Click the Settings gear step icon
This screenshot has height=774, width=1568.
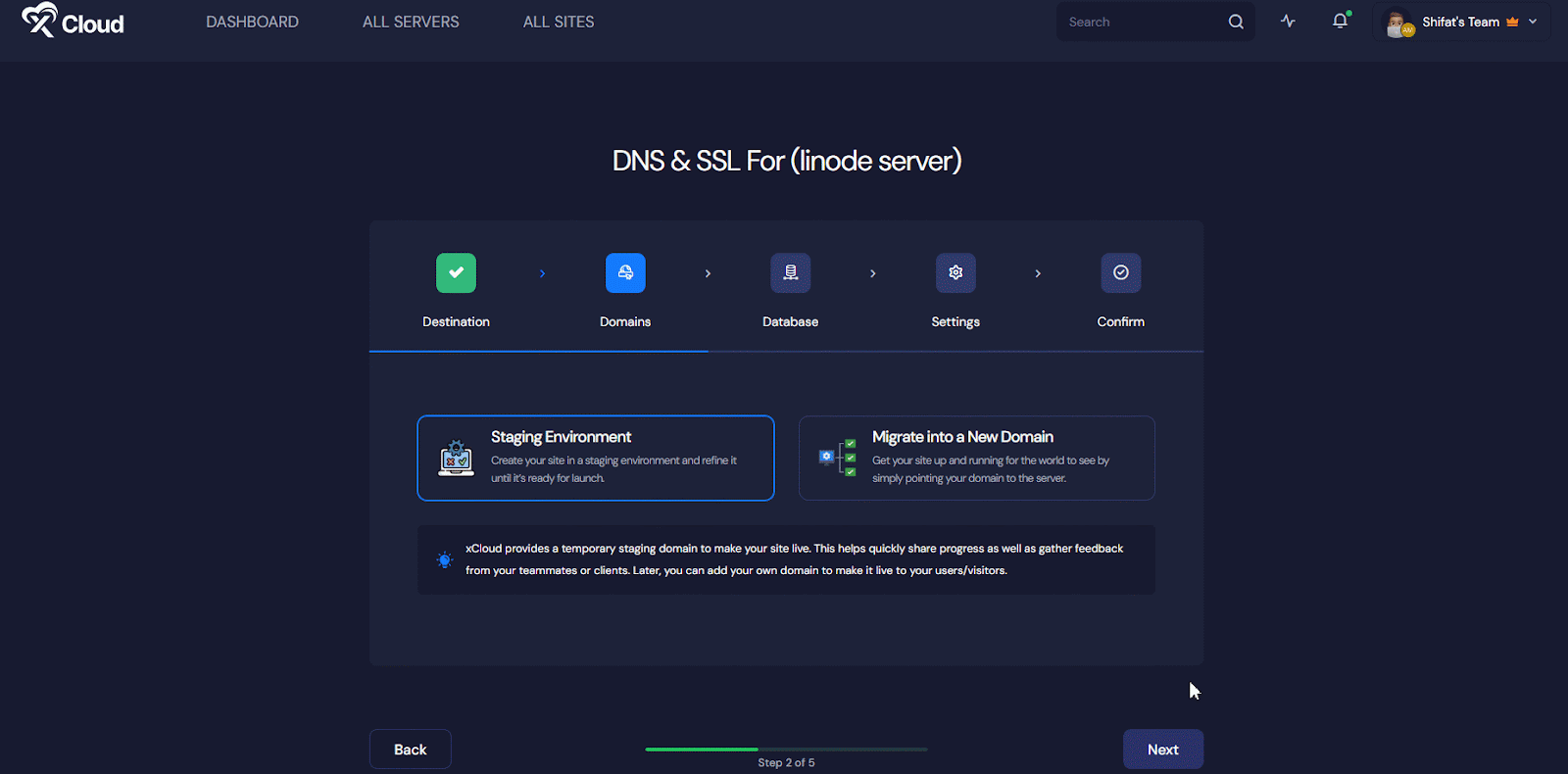tap(955, 273)
